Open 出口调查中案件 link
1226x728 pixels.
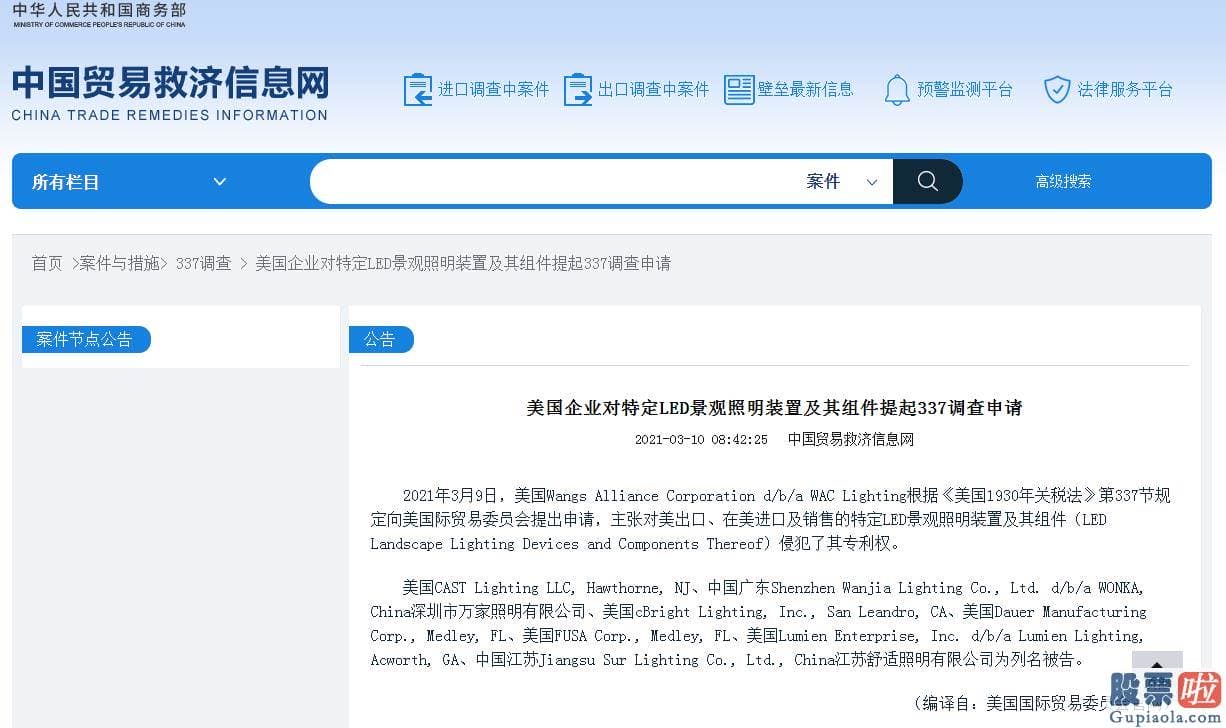click(x=654, y=89)
